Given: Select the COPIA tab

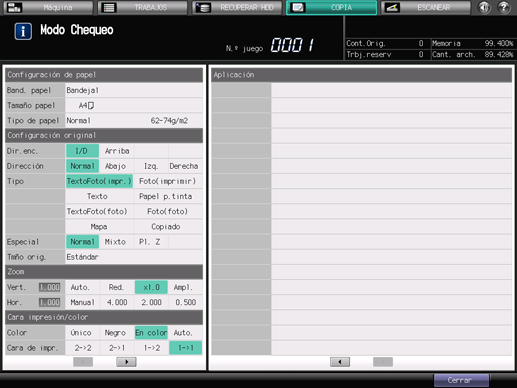Looking at the screenshot, I should click(331, 7).
